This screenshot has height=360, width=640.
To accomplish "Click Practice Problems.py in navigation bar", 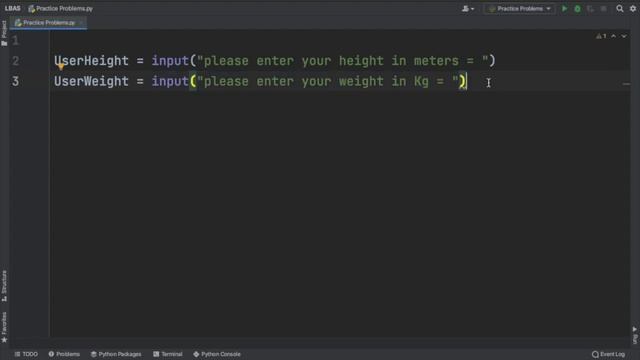I will [x=60, y=8].
